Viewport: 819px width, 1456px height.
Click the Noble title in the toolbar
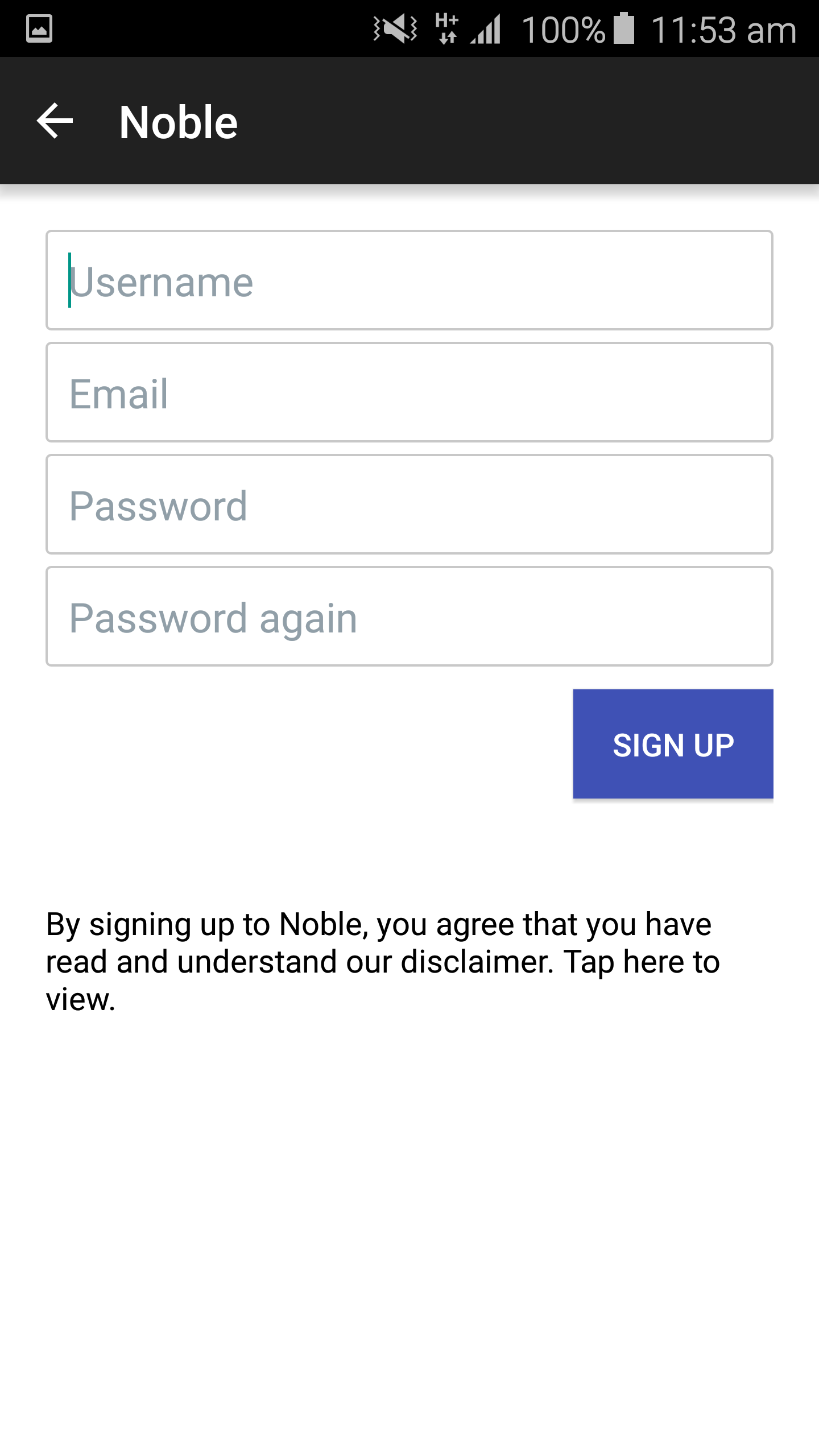[x=178, y=122]
